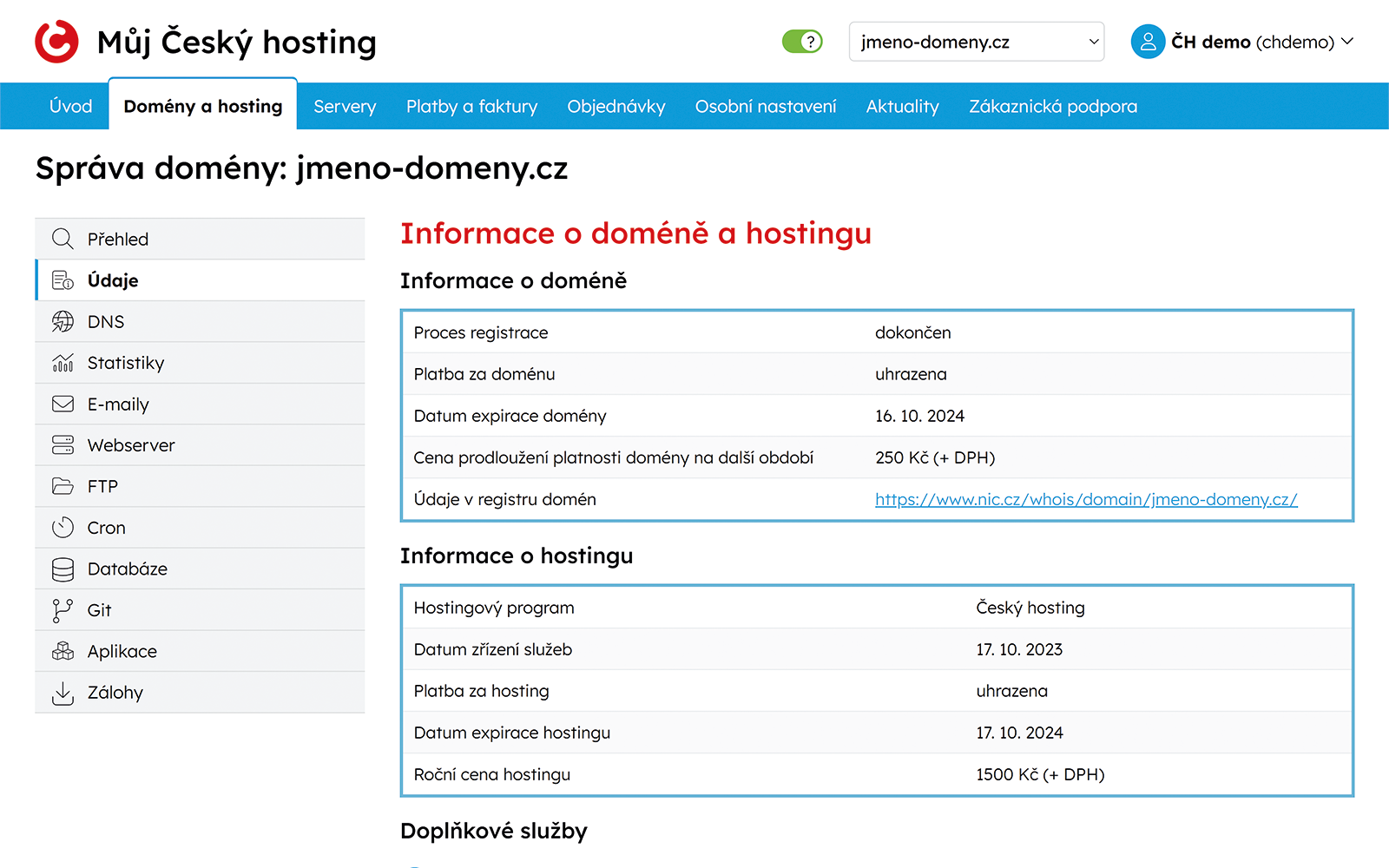Viewport: 1389px width, 868px height.
Task: Click the 'Roční cena hostingu' label
Action: [492, 774]
